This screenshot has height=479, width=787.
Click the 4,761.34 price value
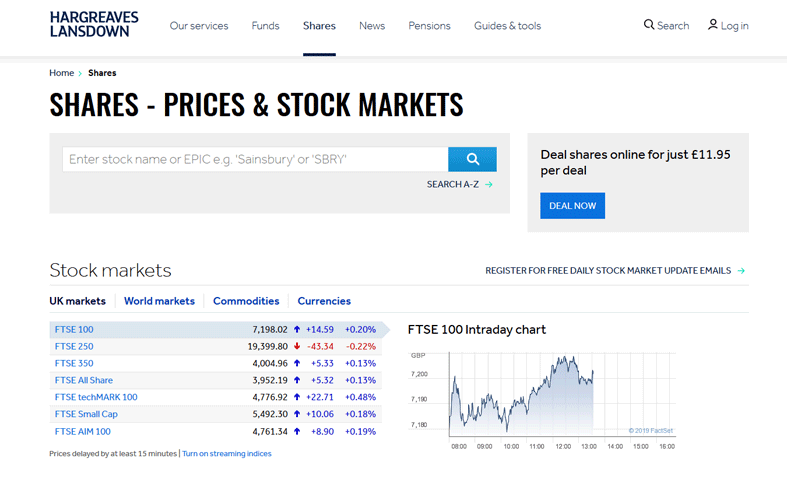[270, 431]
